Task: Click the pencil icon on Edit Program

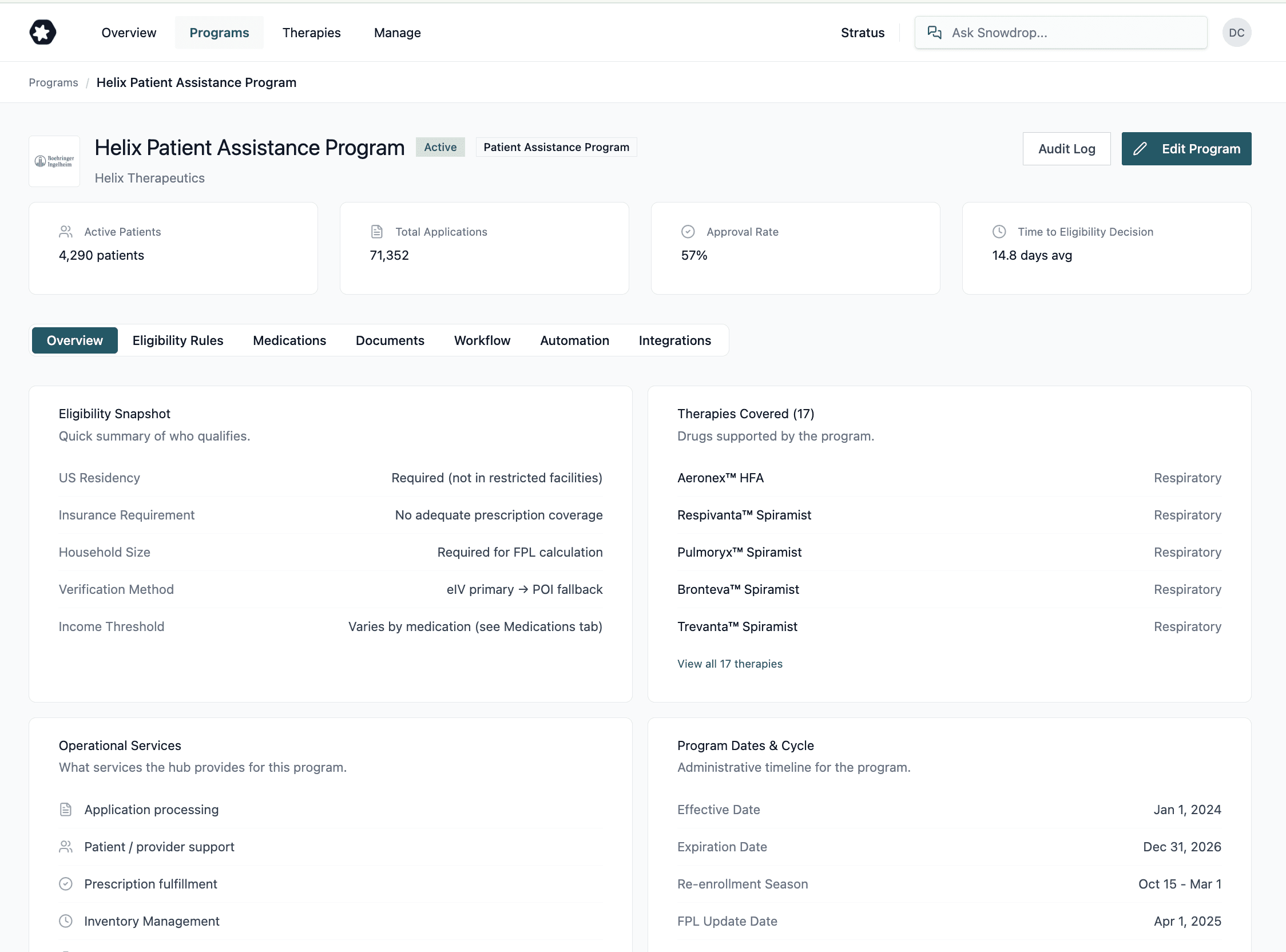Action: (1142, 148)
